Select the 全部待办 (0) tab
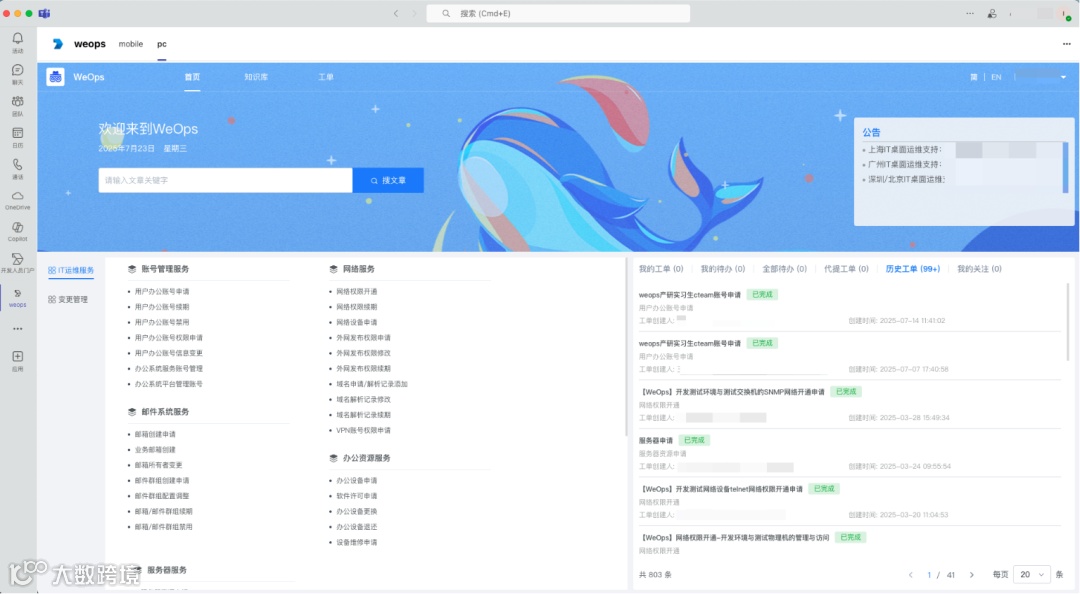The height and width of the screenshot is (594, 1080). coord(785,269)
